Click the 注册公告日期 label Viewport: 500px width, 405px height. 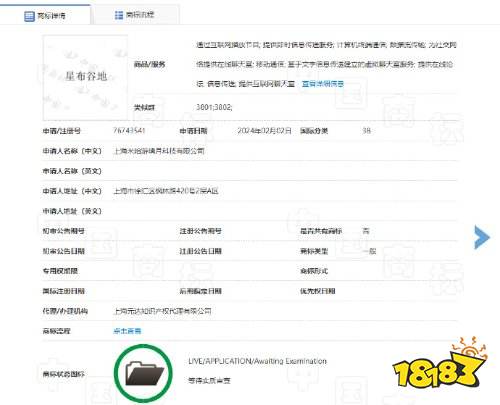coord(201,251)
